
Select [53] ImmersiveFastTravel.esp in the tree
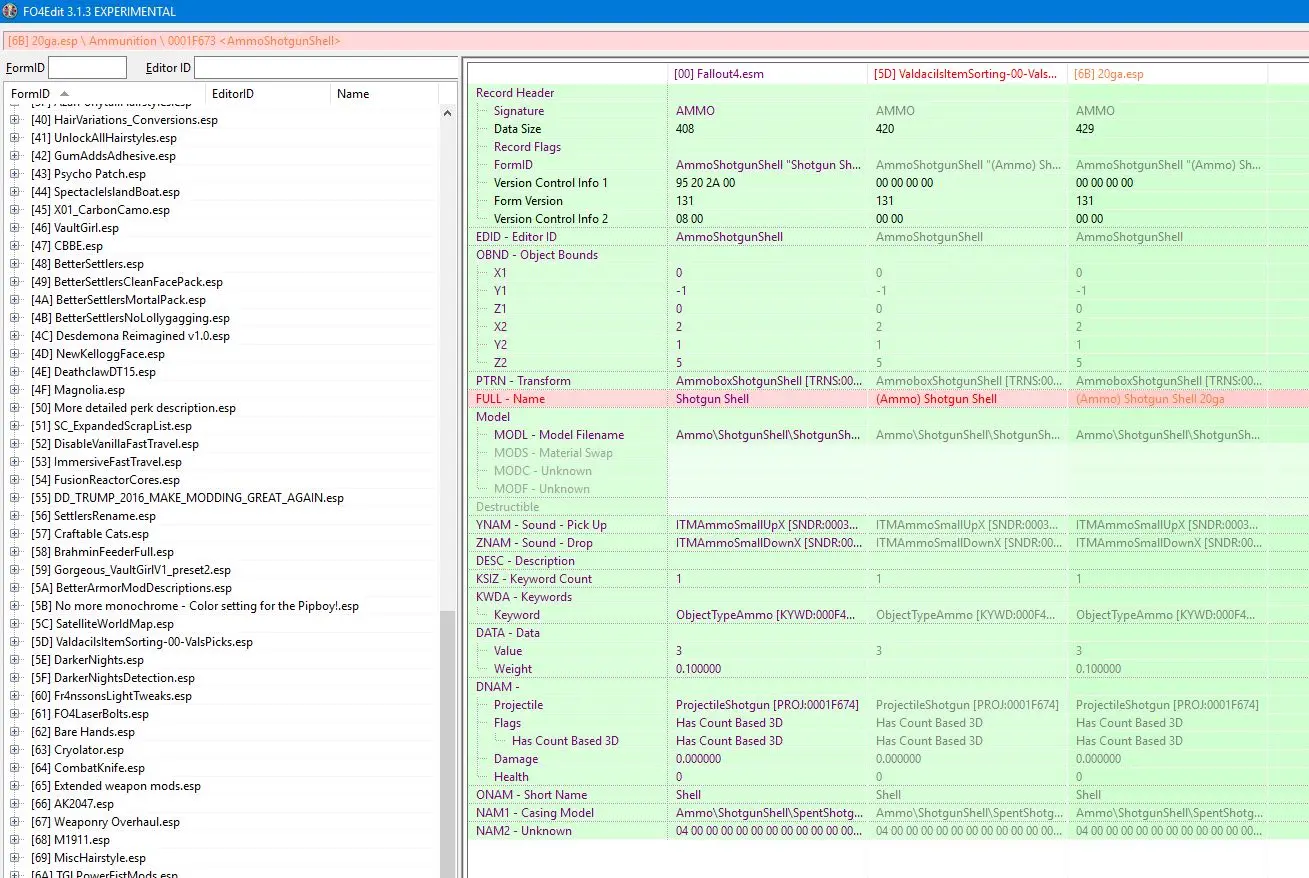pos(106,462)
